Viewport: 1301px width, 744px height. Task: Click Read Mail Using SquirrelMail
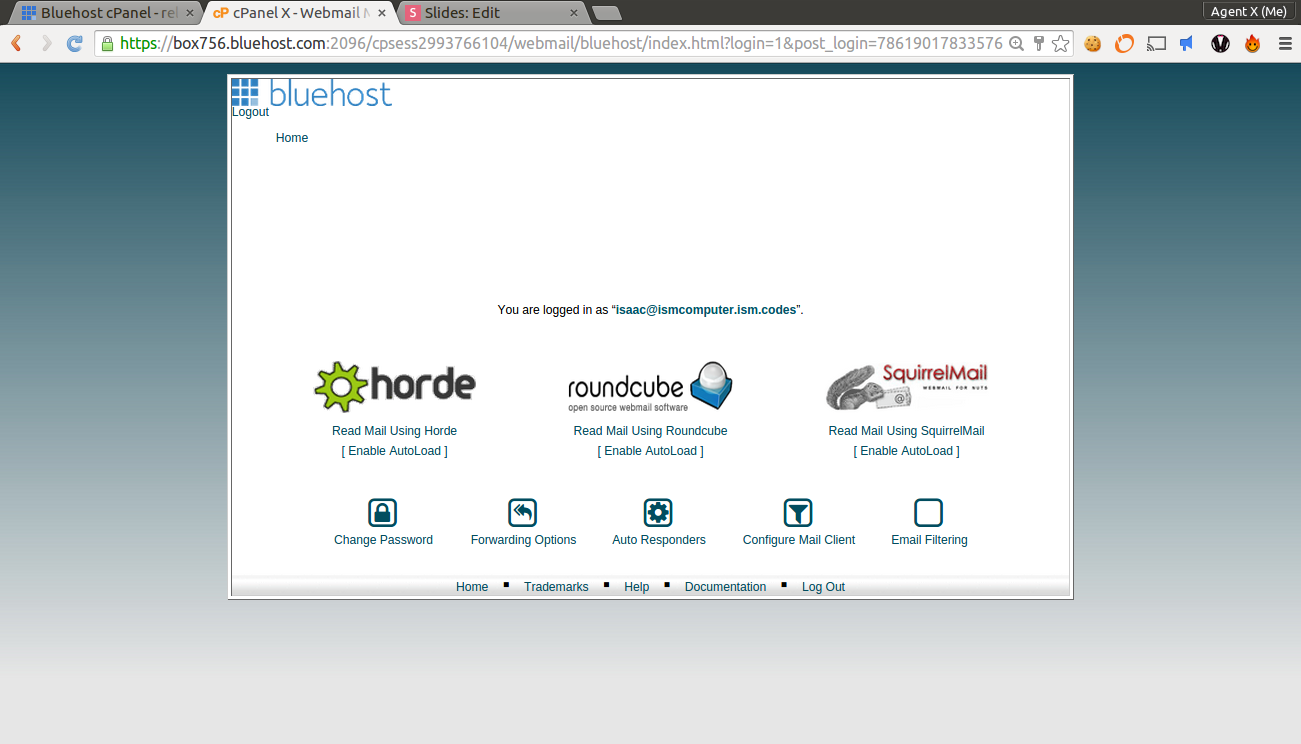pyautogui.click(x=906, y=431)
